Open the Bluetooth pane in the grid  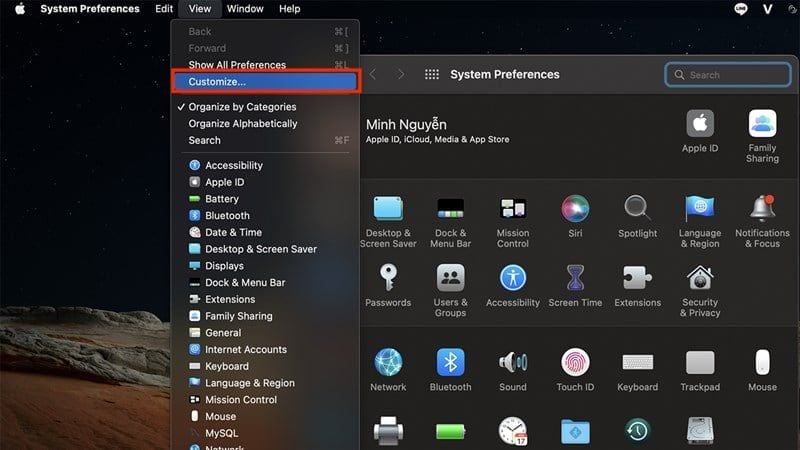pos(450,366)
